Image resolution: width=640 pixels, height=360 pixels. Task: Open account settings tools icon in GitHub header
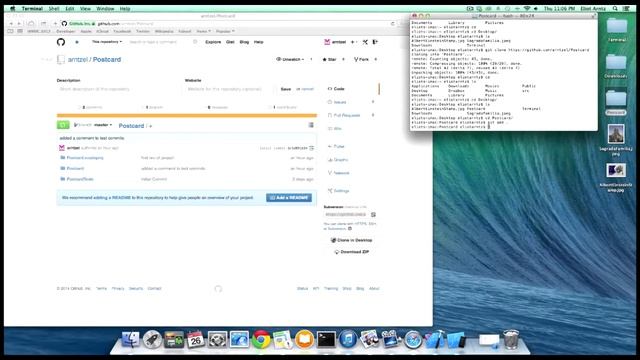tap(365, 42)
